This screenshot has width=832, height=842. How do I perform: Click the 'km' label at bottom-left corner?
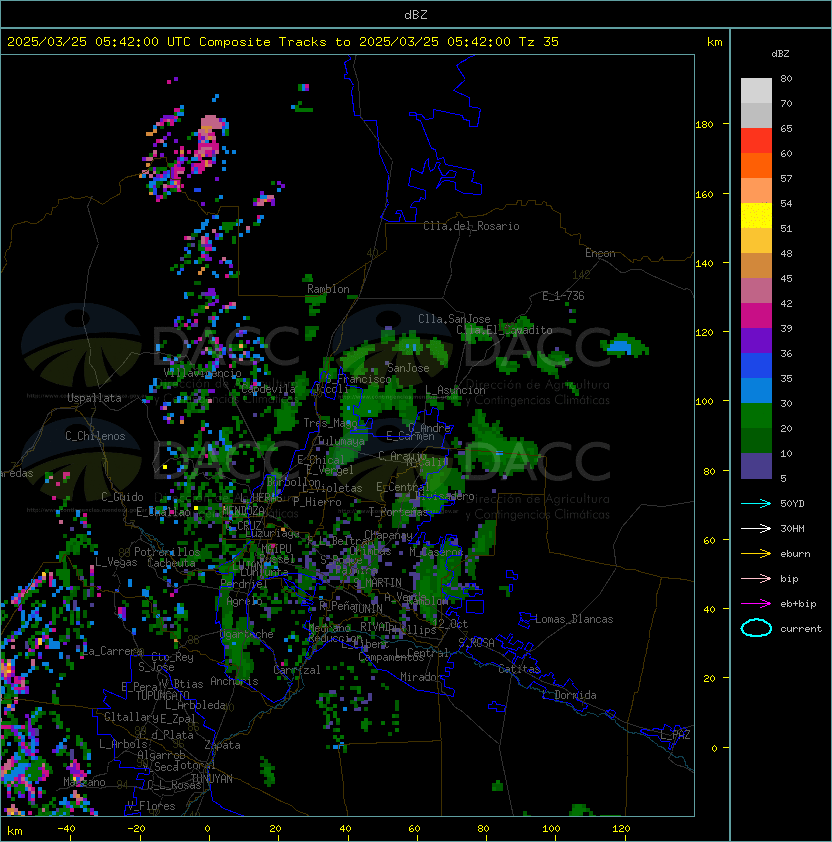tap(15, 831)
